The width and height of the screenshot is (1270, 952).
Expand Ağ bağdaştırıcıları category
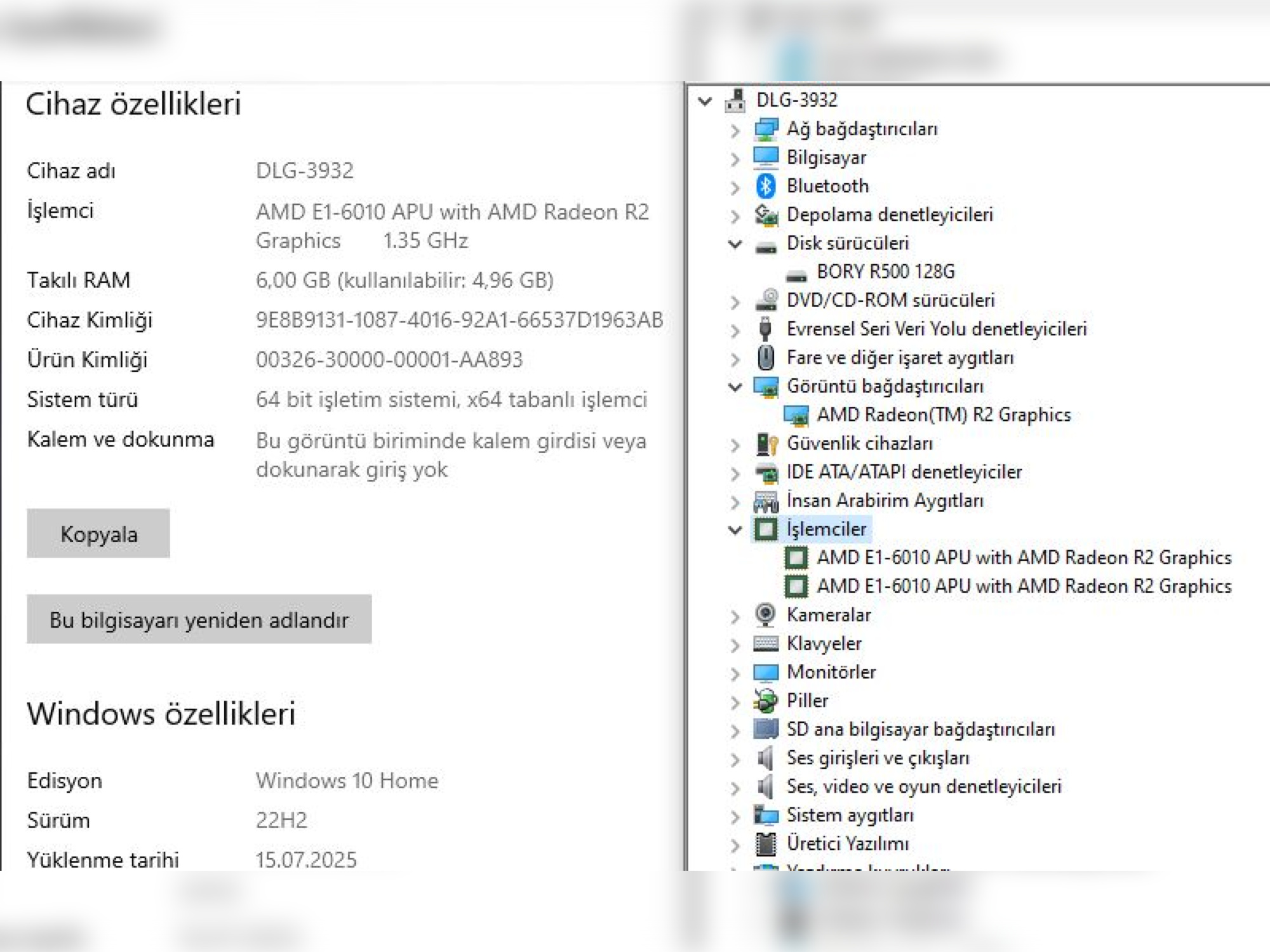tap(735, 130)
